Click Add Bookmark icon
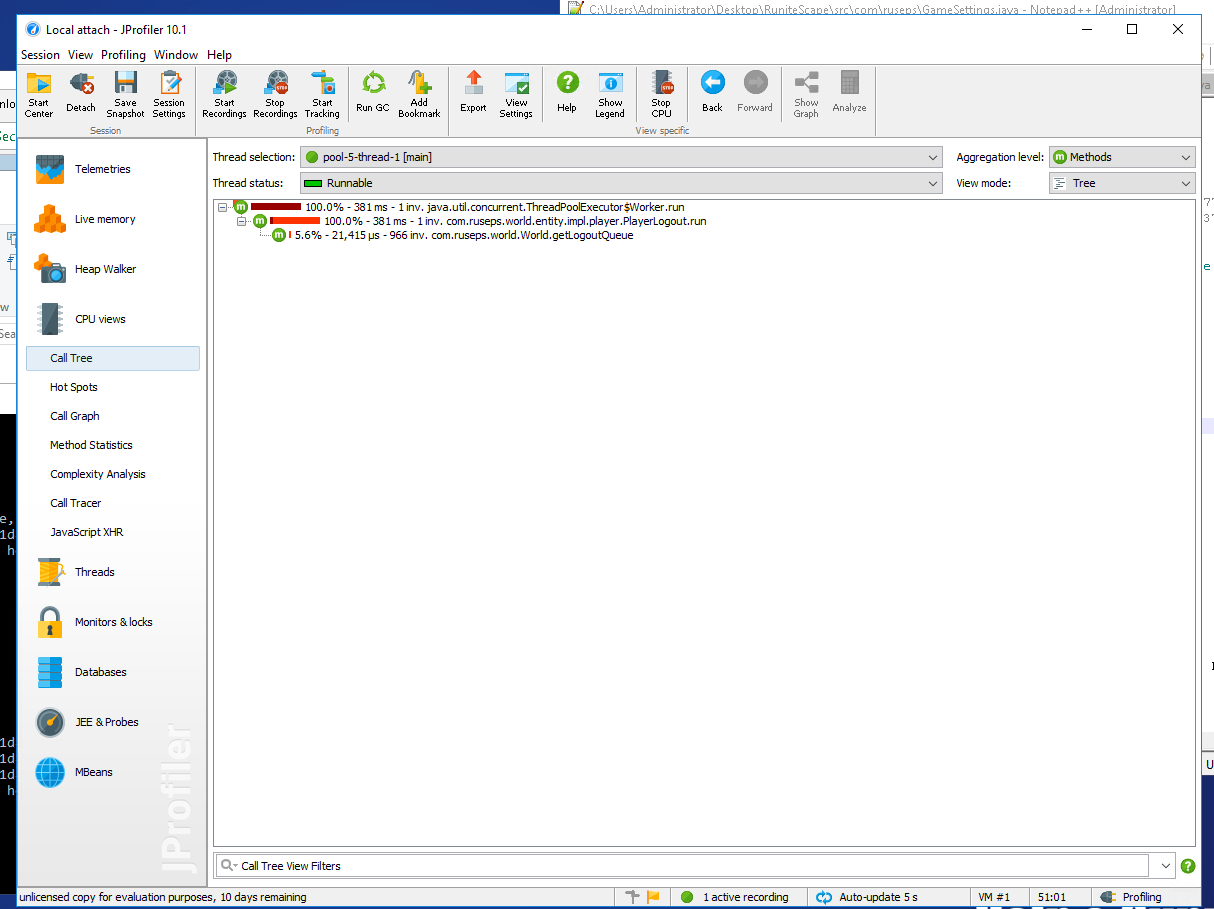The image size is (1214, 909). click(x=419, y=94)
